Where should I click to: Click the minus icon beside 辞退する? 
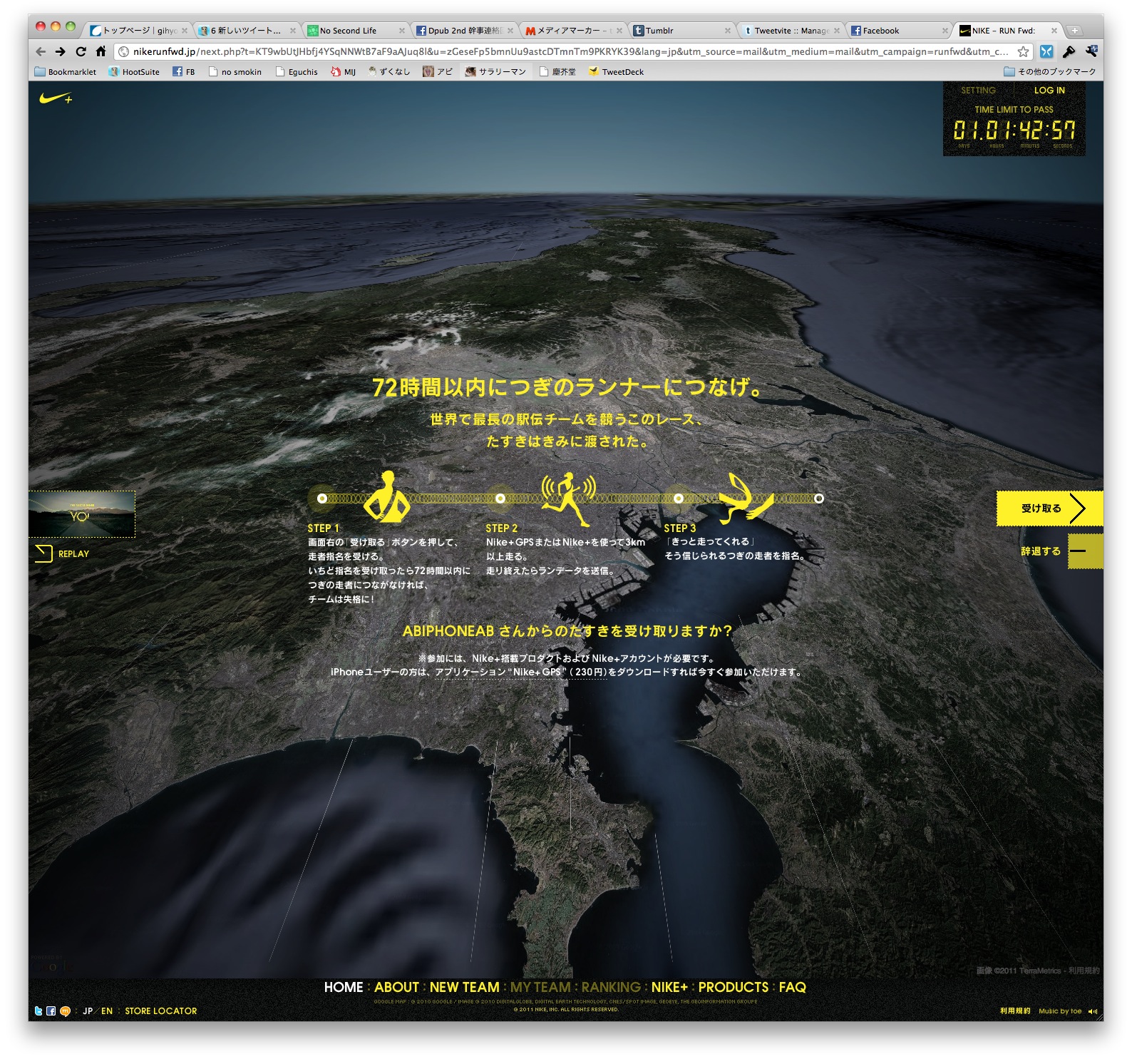(x=1085, y=551)
